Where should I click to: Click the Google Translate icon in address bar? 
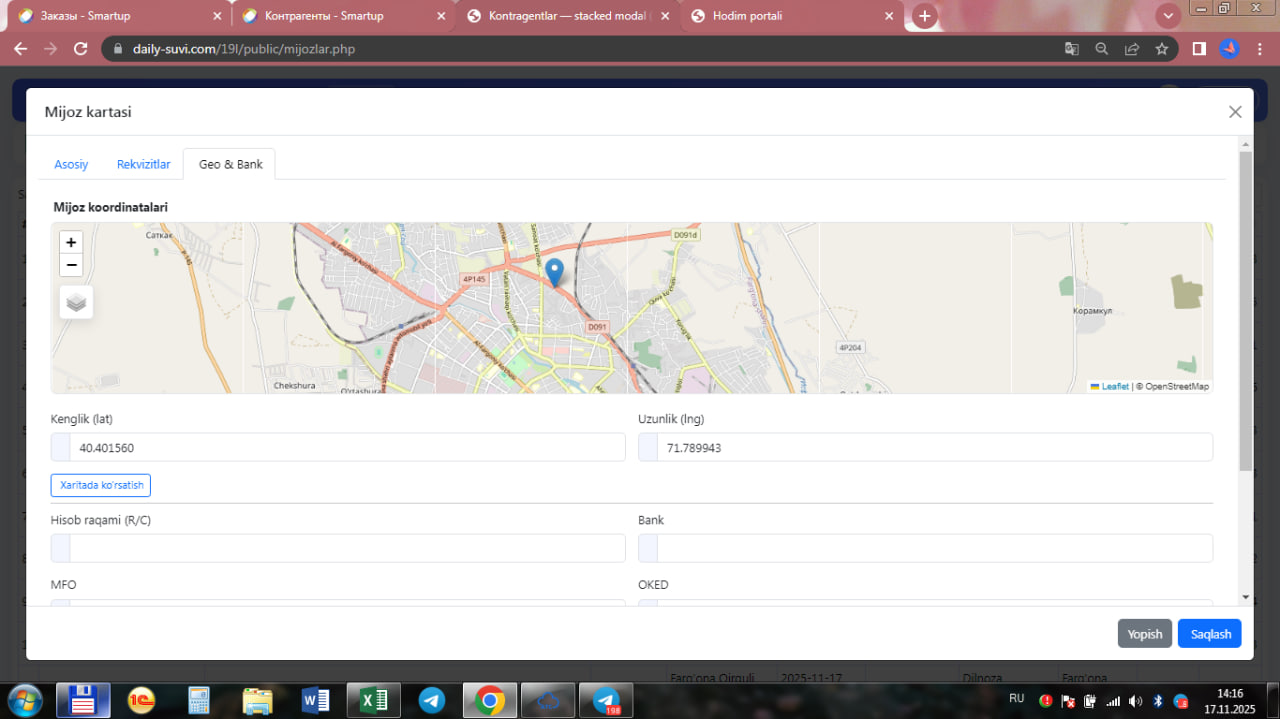point(1071,48)
